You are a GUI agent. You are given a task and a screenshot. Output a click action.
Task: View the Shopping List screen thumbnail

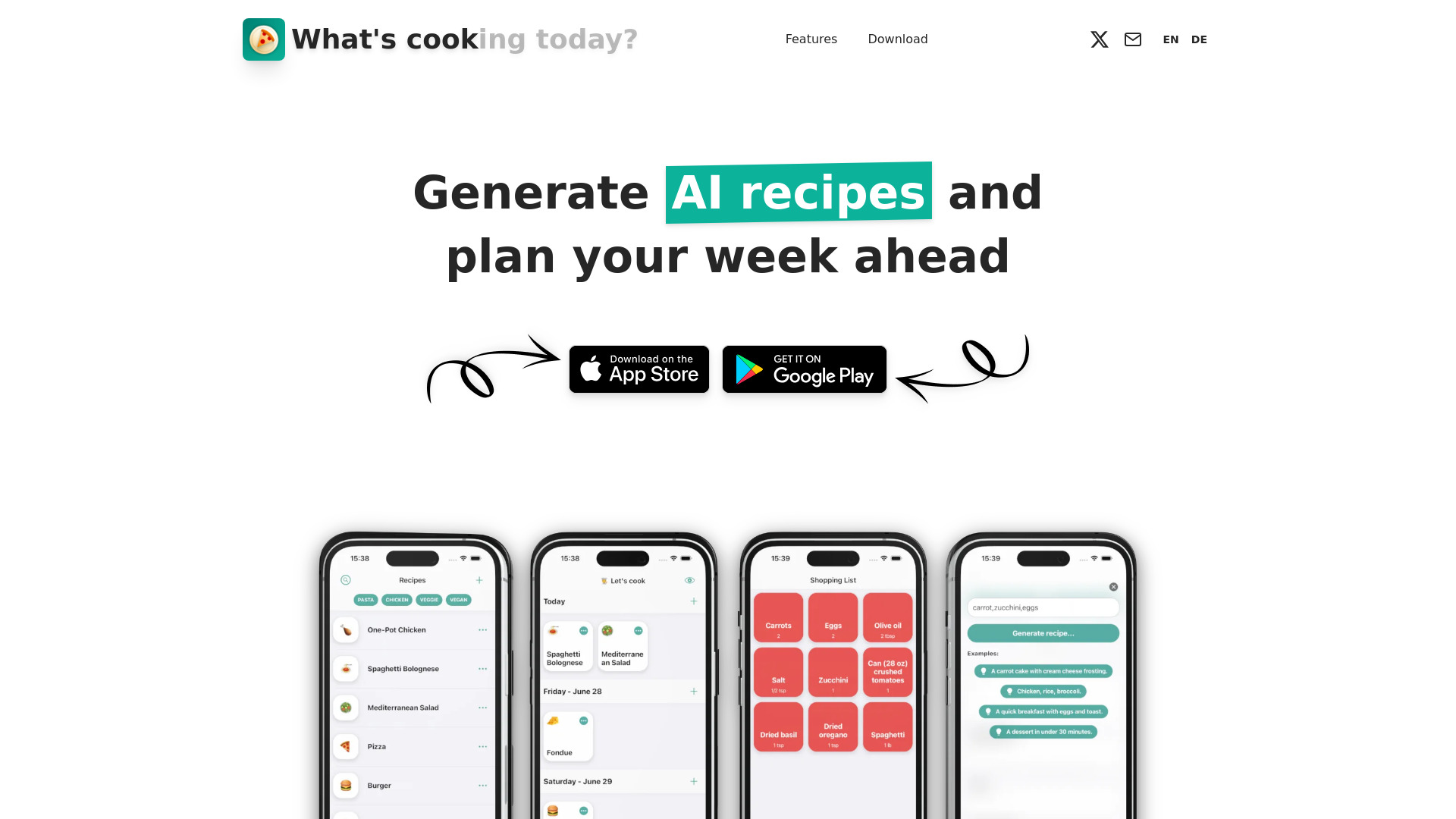click(833, 671)
